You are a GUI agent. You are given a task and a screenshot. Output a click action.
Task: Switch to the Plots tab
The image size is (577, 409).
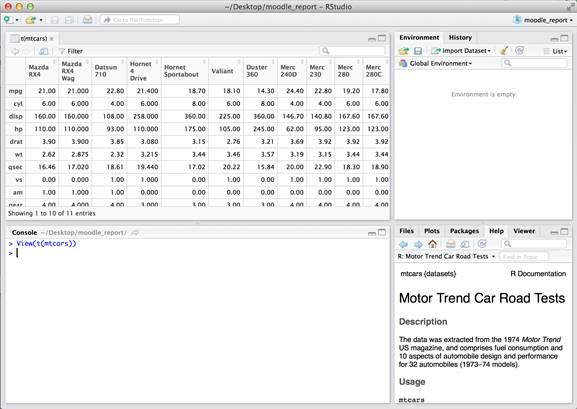point(432,231)
